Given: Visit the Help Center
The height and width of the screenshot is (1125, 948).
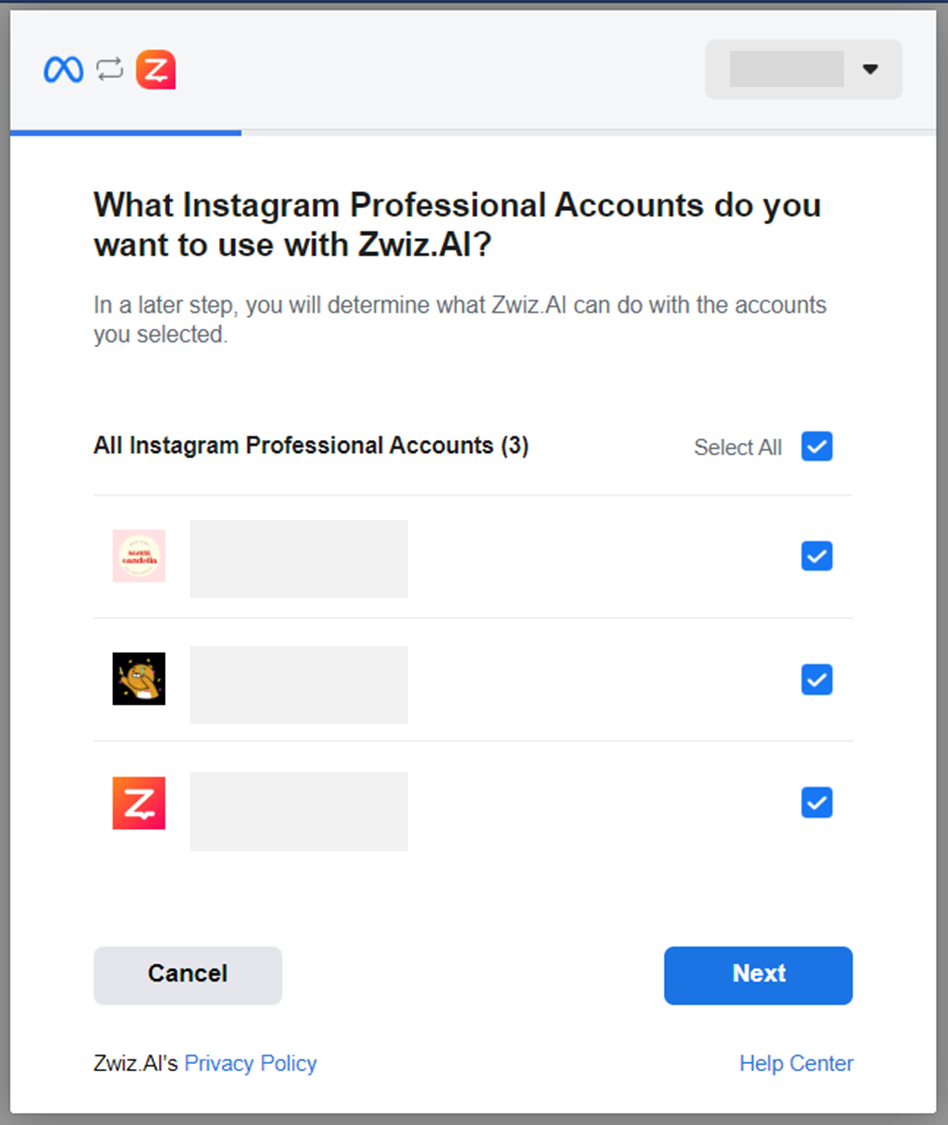Looking at the screenshot, I should coord(796,1063).
